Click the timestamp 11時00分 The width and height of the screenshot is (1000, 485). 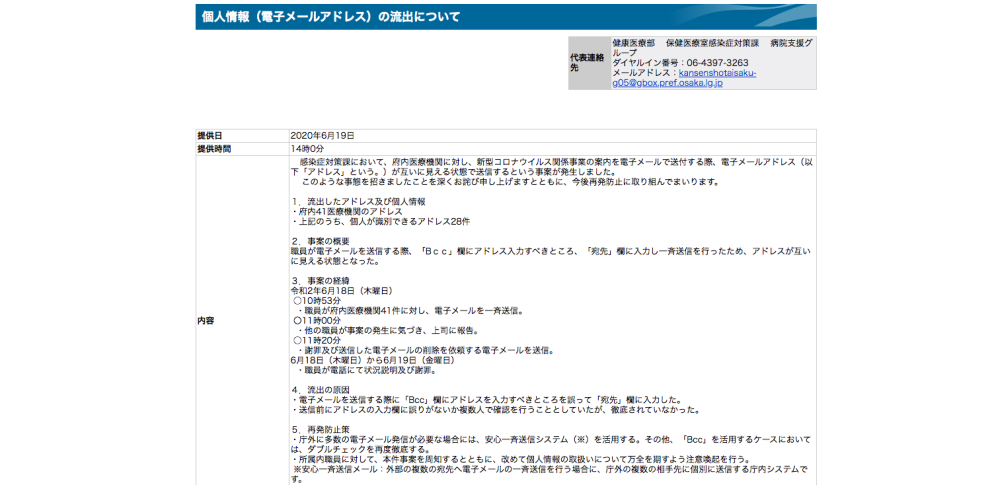tap(317, 320)
